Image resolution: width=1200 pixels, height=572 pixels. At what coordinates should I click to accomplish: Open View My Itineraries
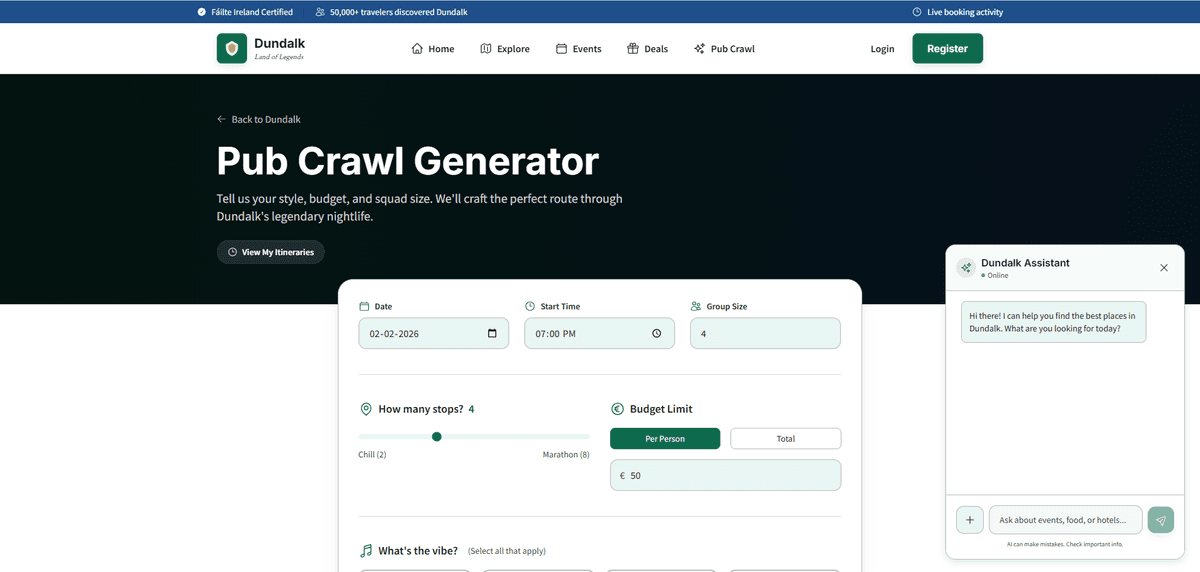tap(271, 252)
